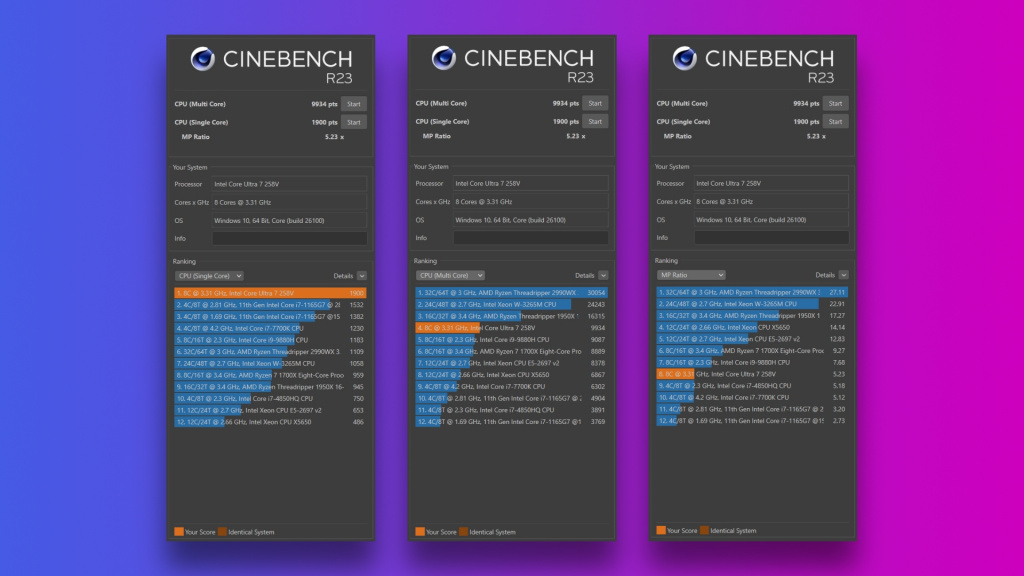Start CPU (Single Core) test in Multi Core ranking window

coord(595,121)
